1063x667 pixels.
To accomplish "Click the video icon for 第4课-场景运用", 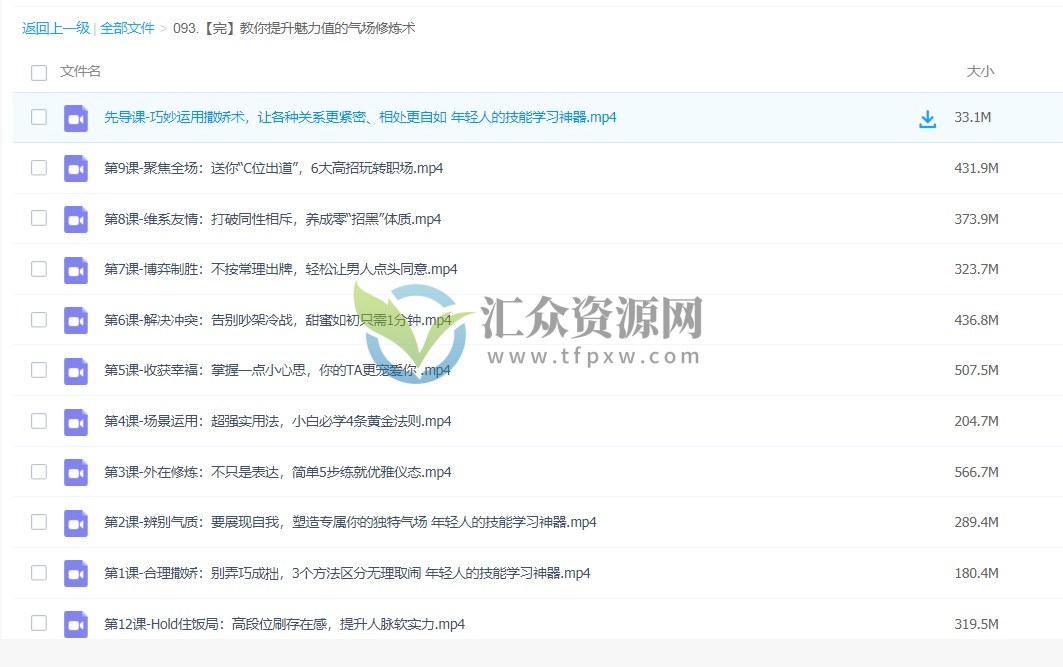I will click(x=76, y=421).
